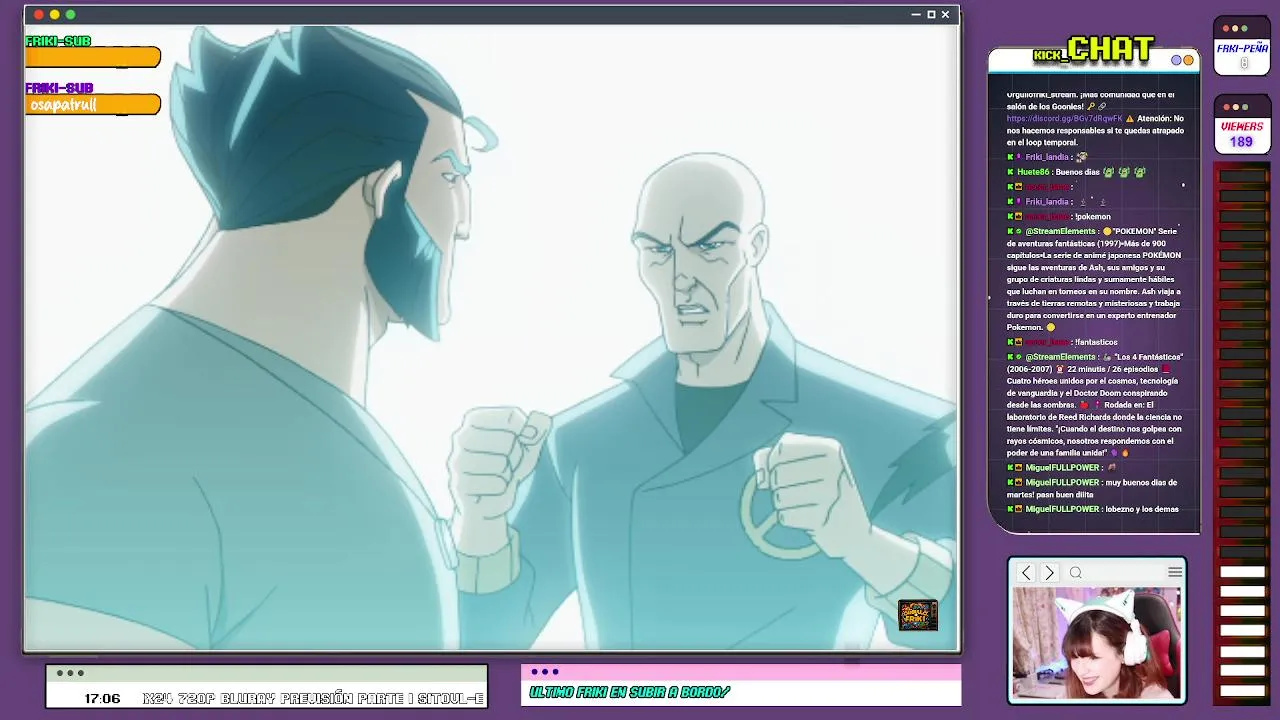Click the "!pokemon" chat command message
Image resolution: width=1280 pixels, height=720 pixels.
tap(1093, 217)
